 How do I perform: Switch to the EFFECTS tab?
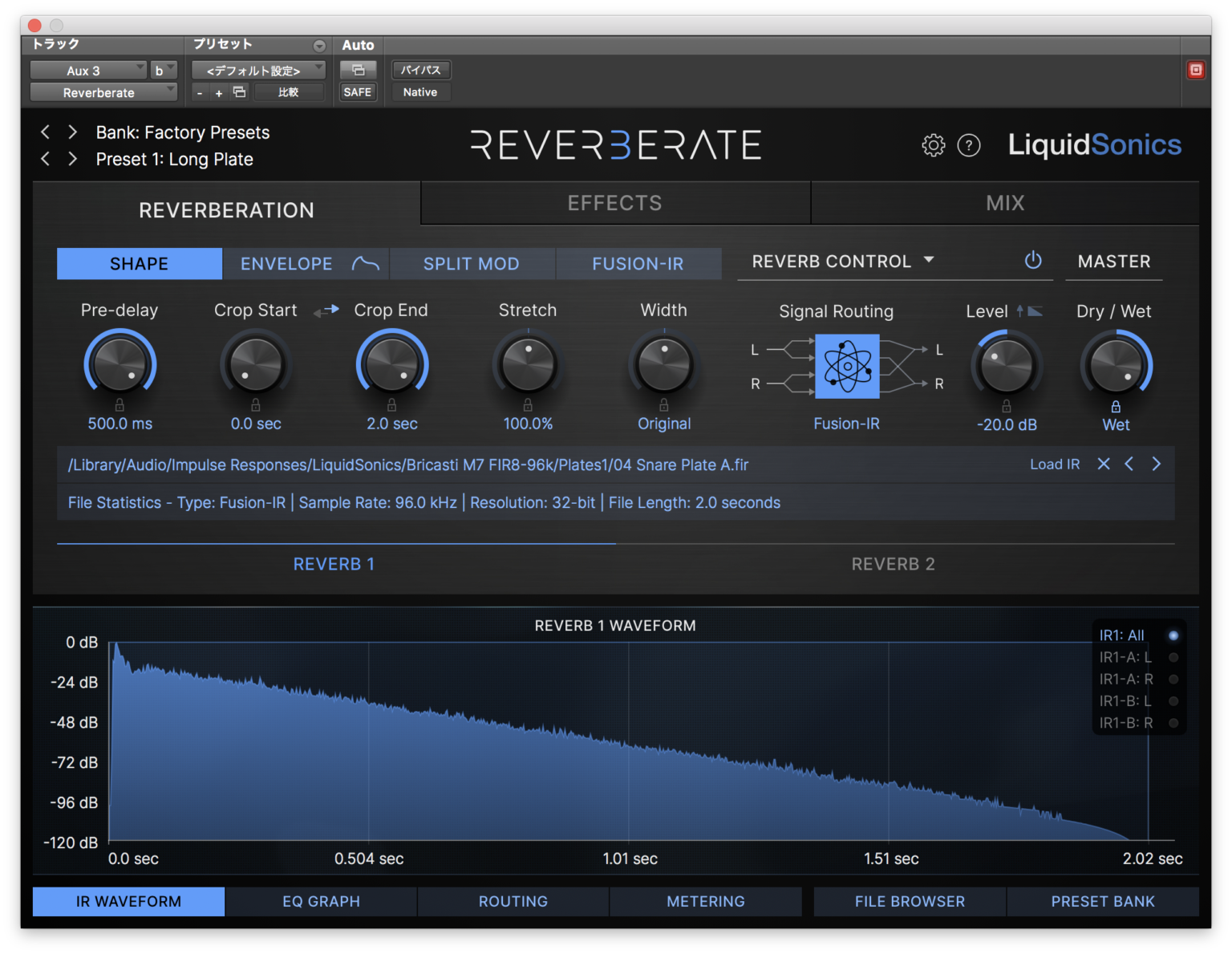614,202
